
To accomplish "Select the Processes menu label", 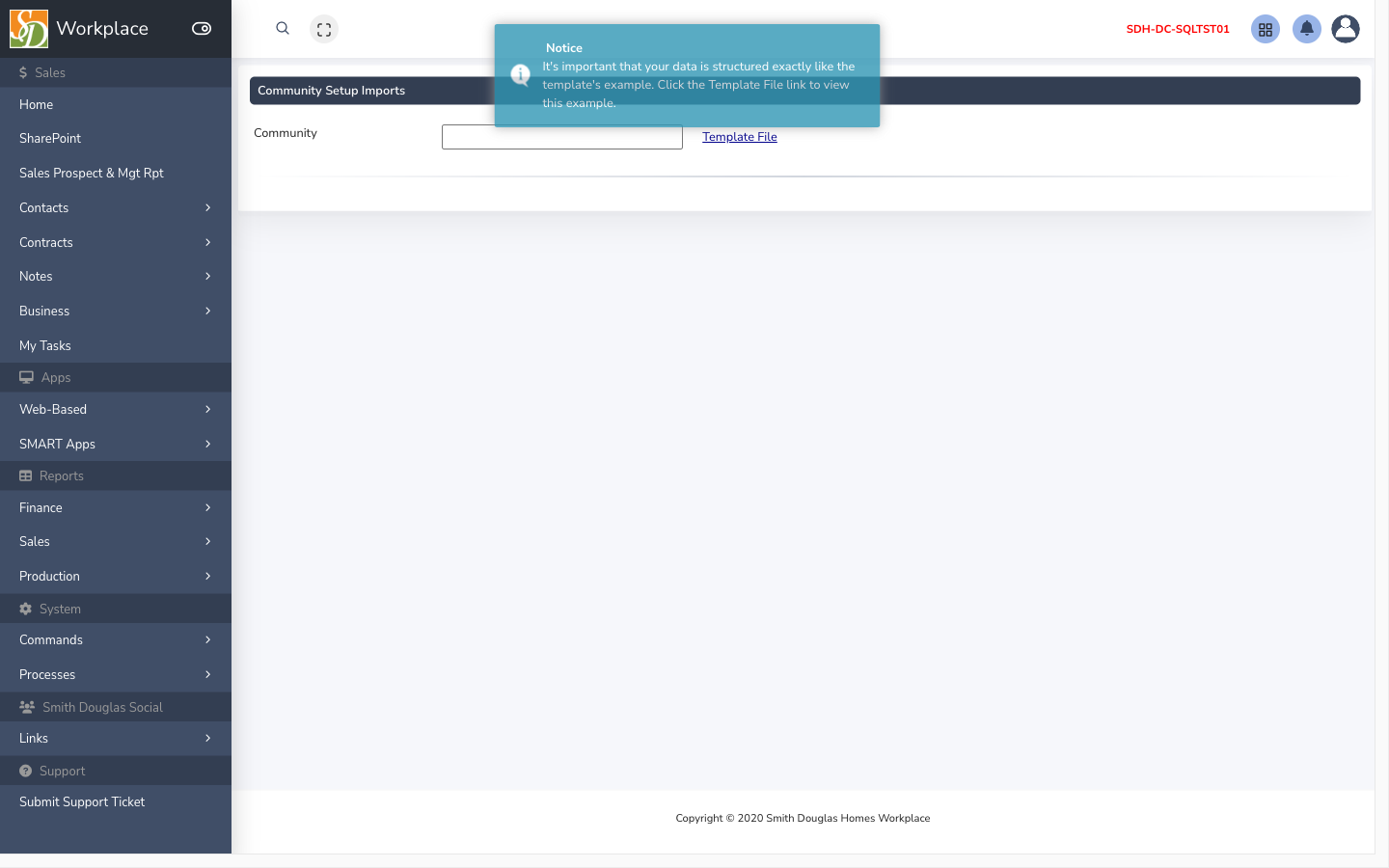I will 47,675.
